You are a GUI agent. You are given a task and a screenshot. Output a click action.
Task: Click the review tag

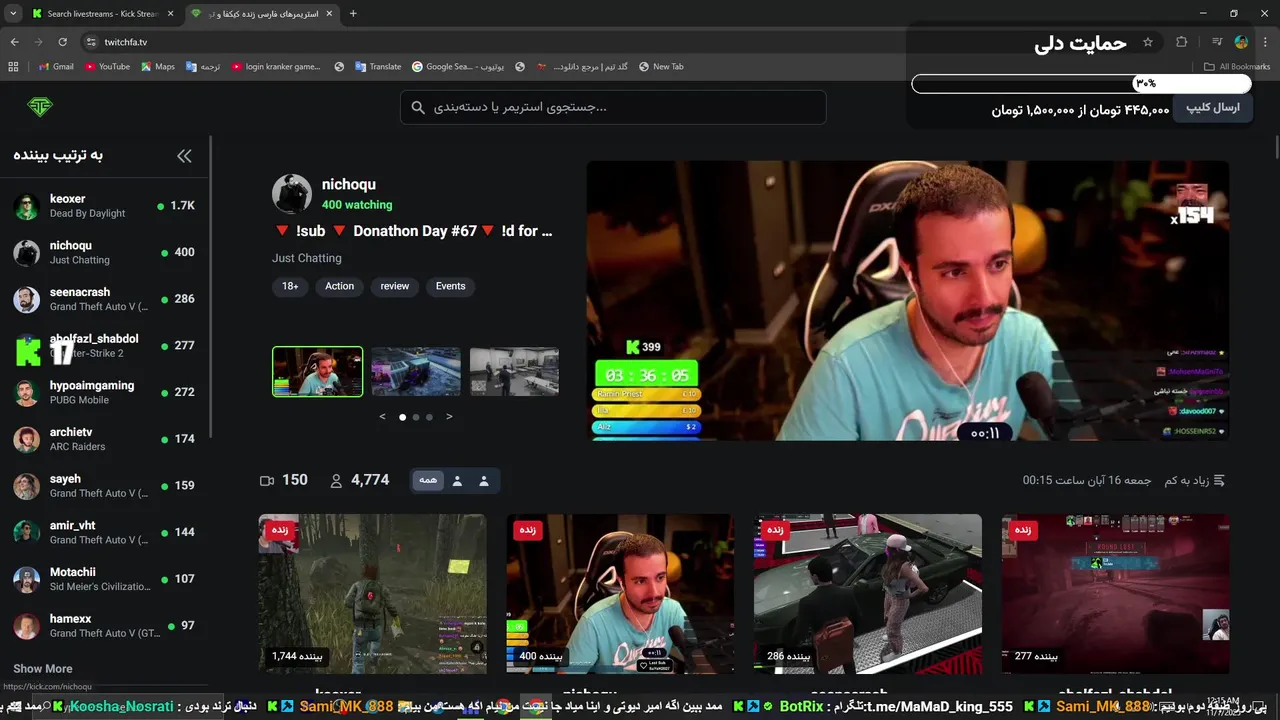coord(395,286)
